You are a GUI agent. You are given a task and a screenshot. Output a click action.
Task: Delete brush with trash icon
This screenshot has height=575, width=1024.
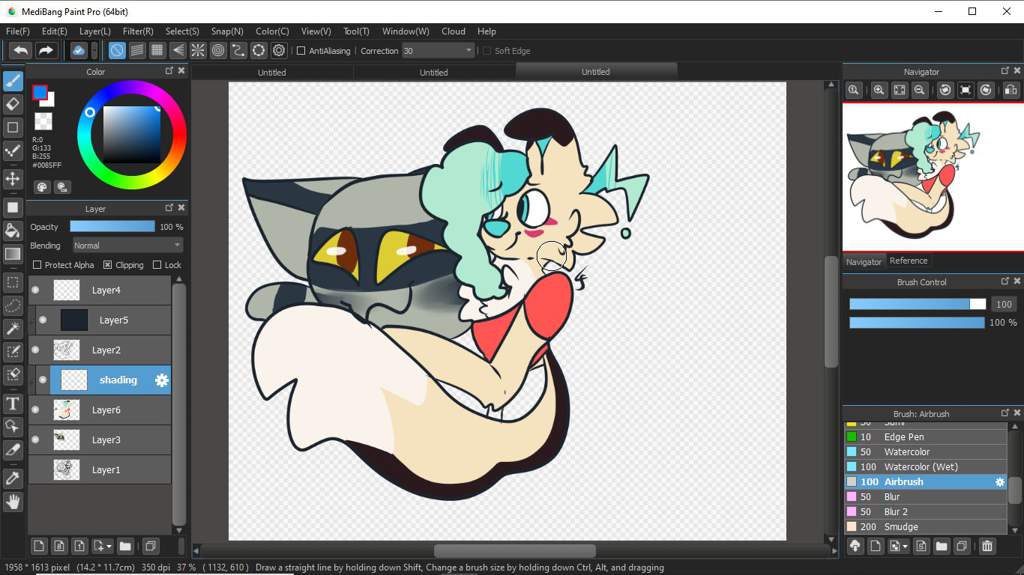(987, 546)
